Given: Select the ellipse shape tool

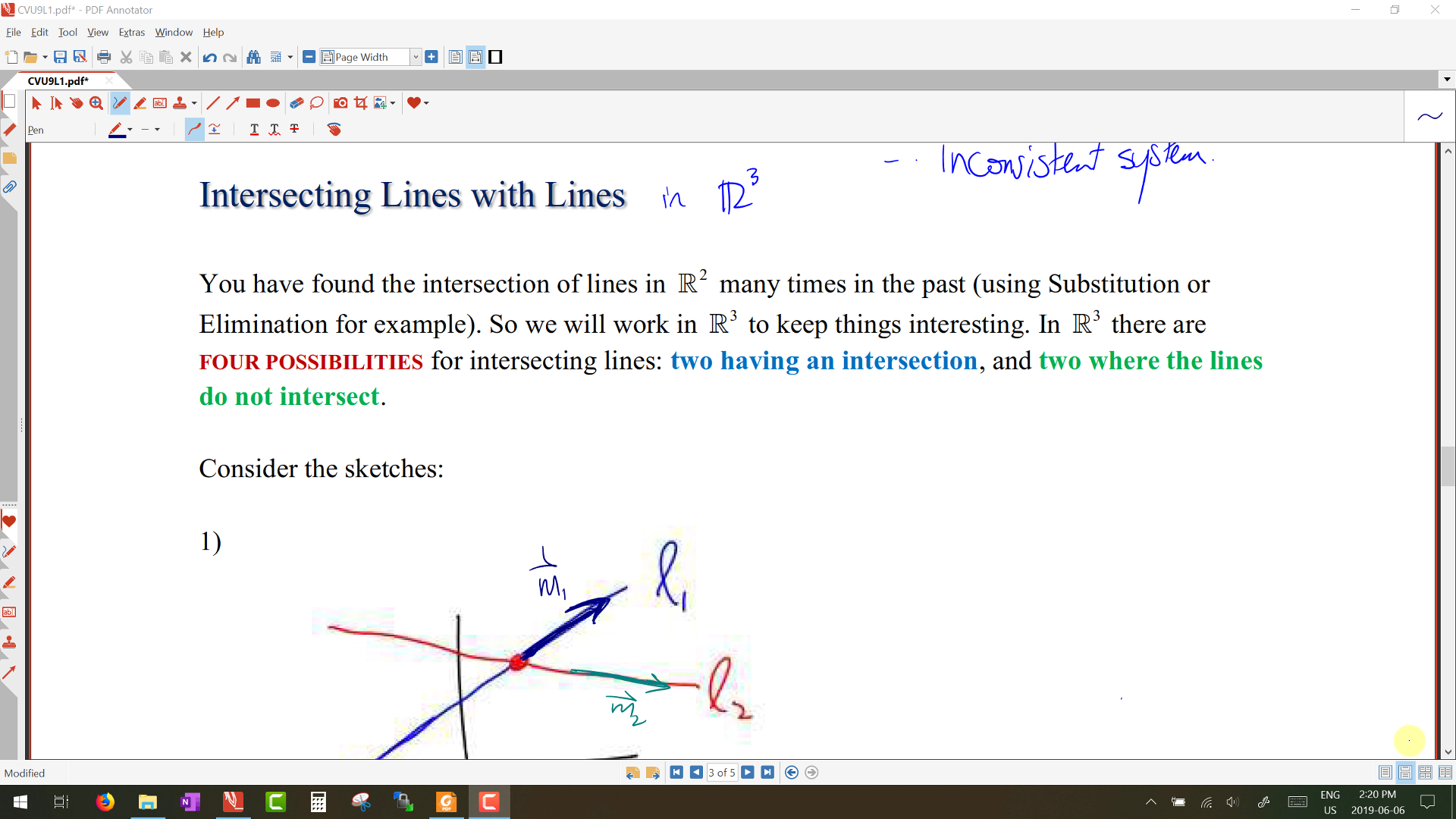Looking at the screenshot, I should (273, 103).
